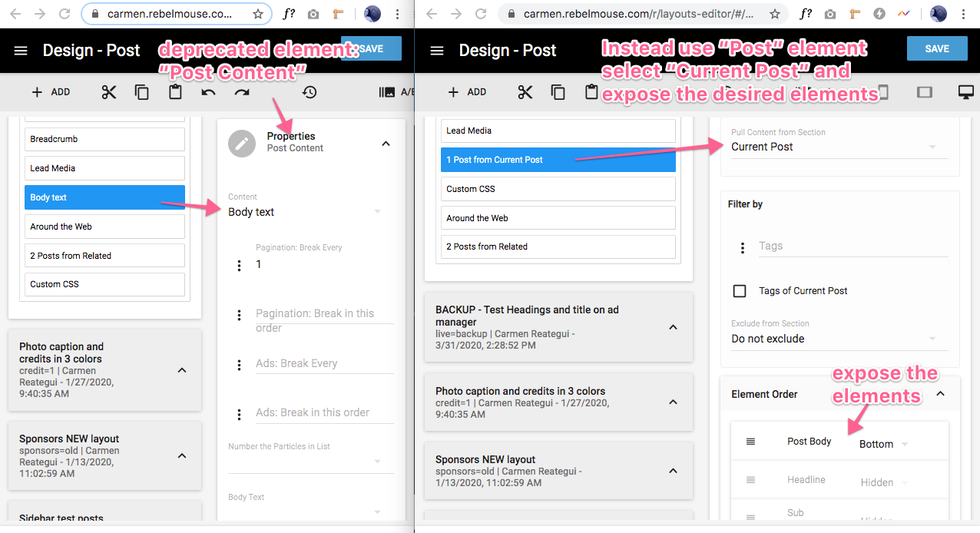Click the copy icon in right toolbar
The height and width of the screenshot is (533, 980).
pos(558,92)
